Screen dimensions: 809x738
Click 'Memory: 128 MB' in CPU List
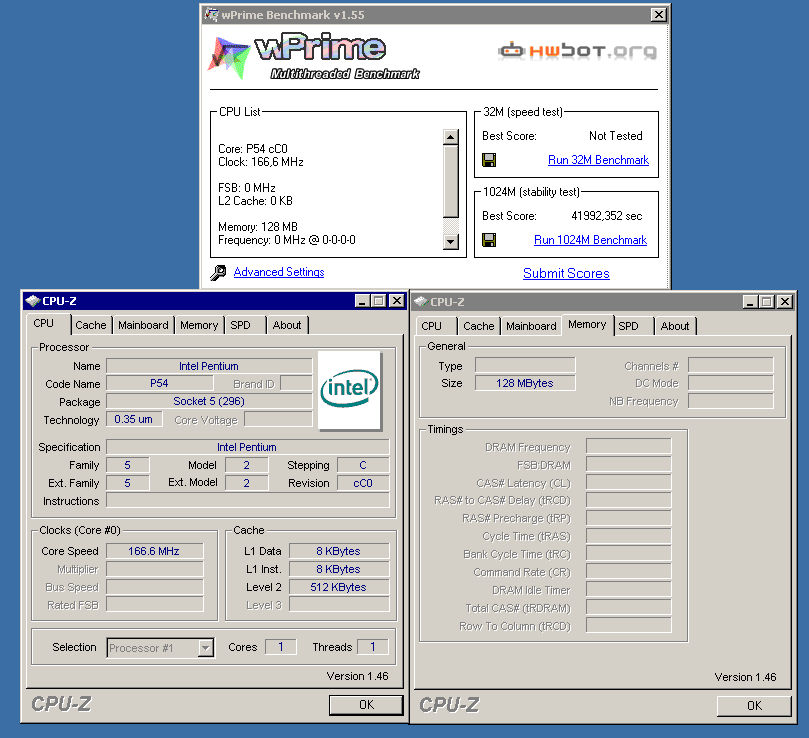(258, 227)
